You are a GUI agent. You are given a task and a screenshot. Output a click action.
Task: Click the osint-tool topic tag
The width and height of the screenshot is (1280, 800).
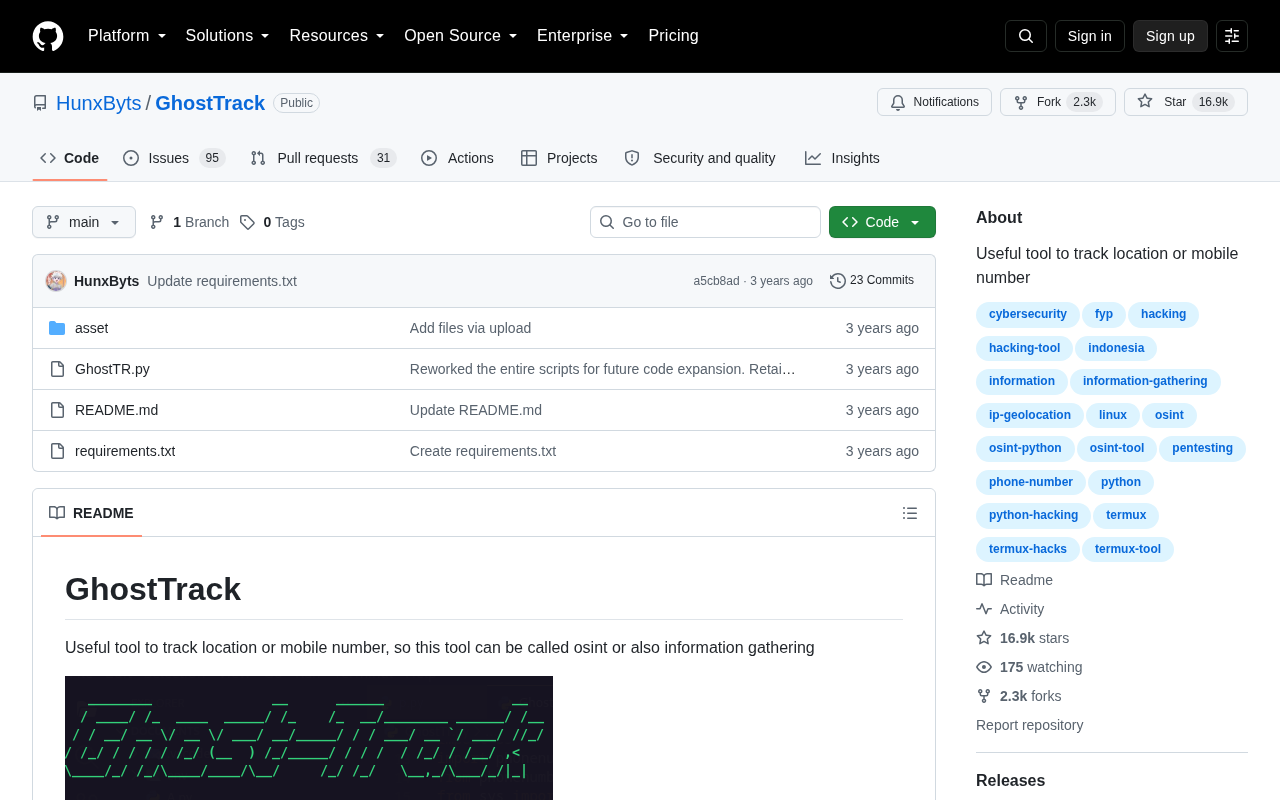pyautogui.click(x=1117, y=448)
